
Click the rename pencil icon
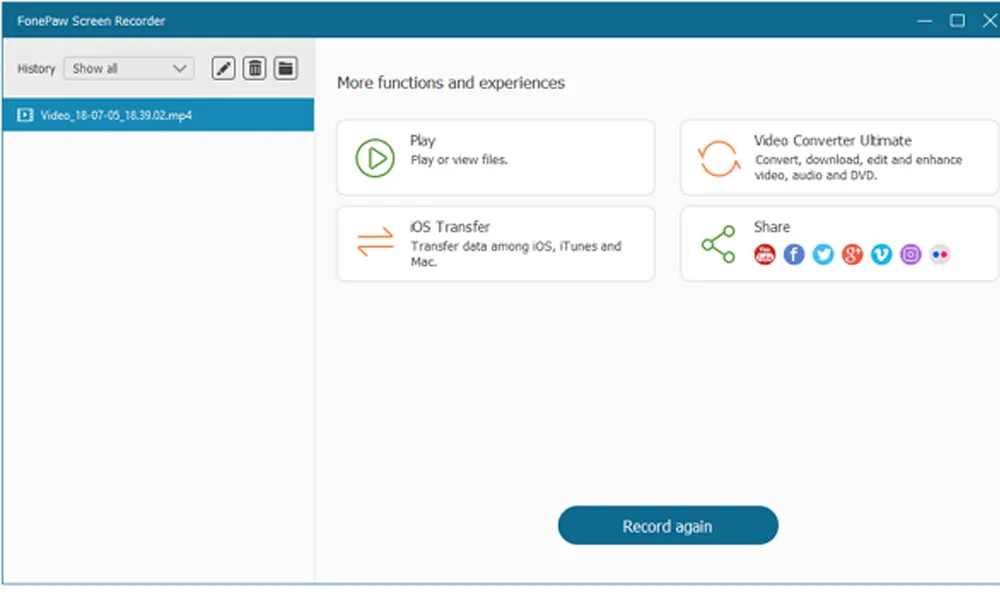pyautogui.click(x=223, y=68)
